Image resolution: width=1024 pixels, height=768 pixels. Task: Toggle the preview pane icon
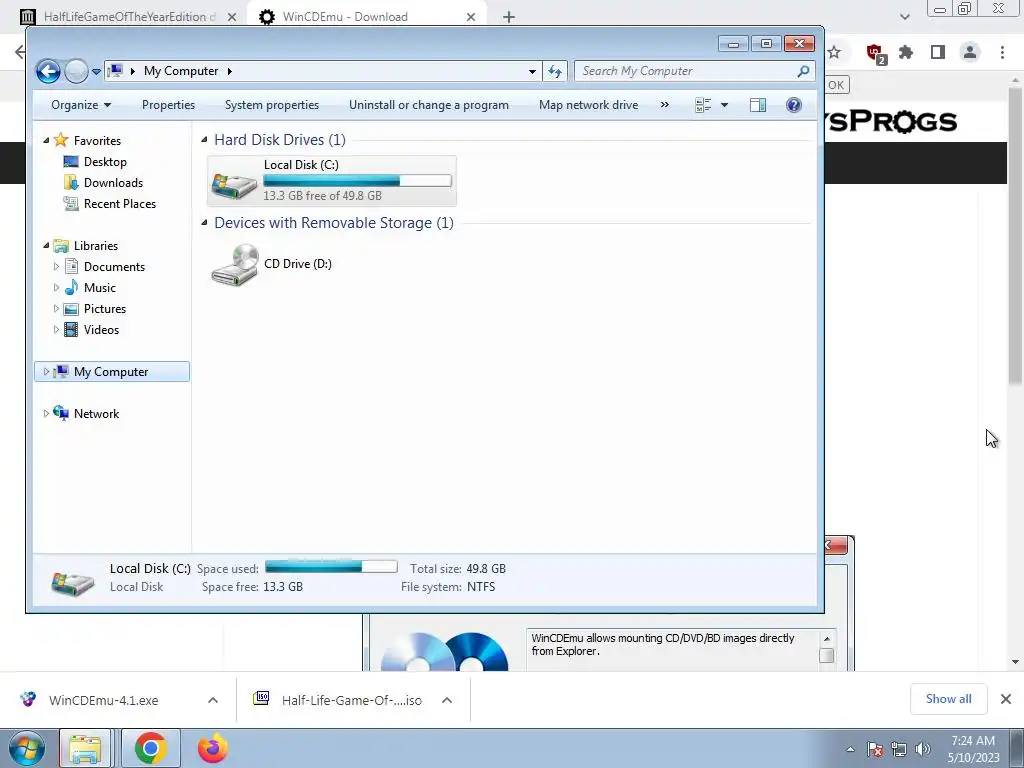[x=758, y=105]
